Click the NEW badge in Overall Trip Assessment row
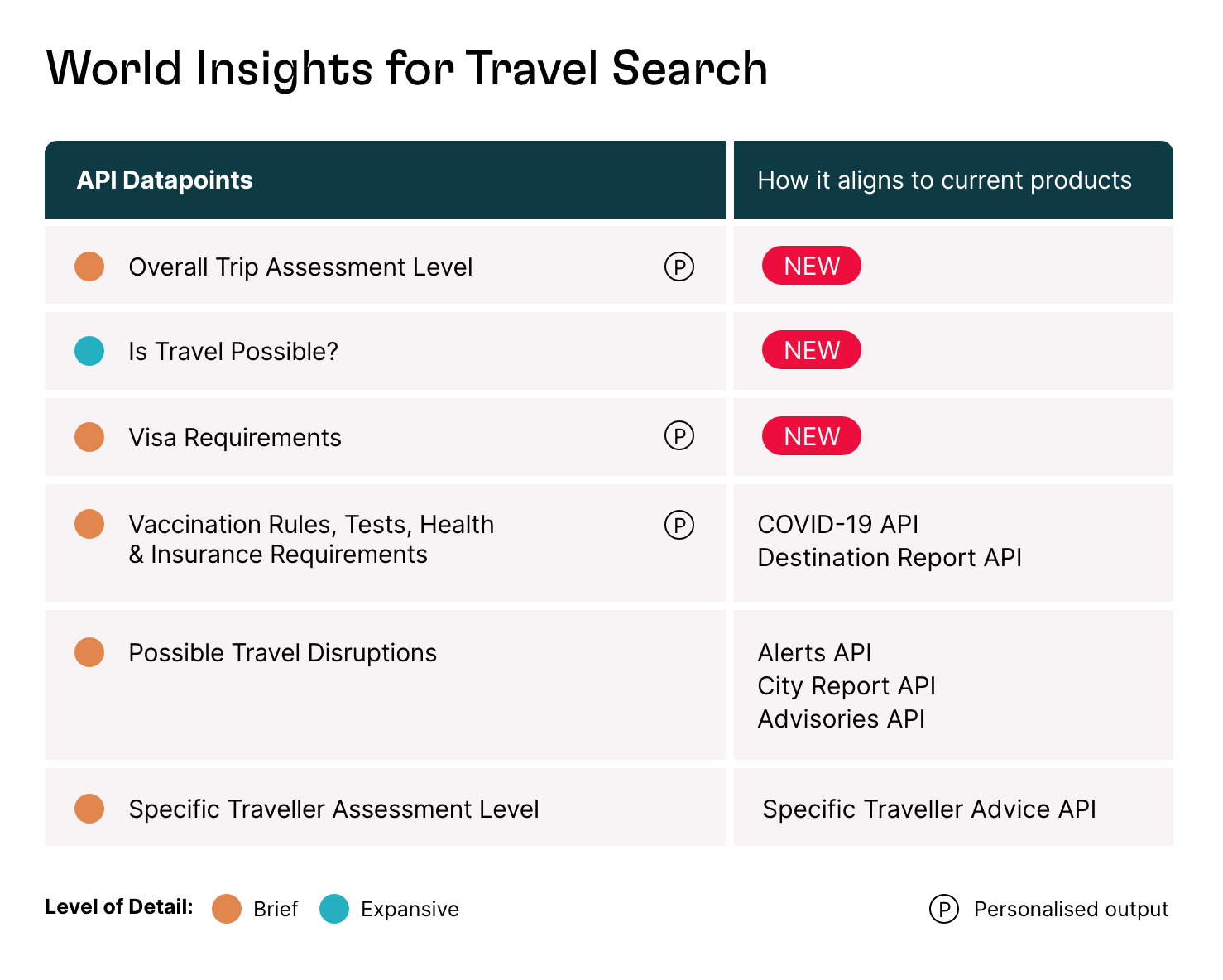The height and width of the screenshot is (980, 1223). [811, 266]
